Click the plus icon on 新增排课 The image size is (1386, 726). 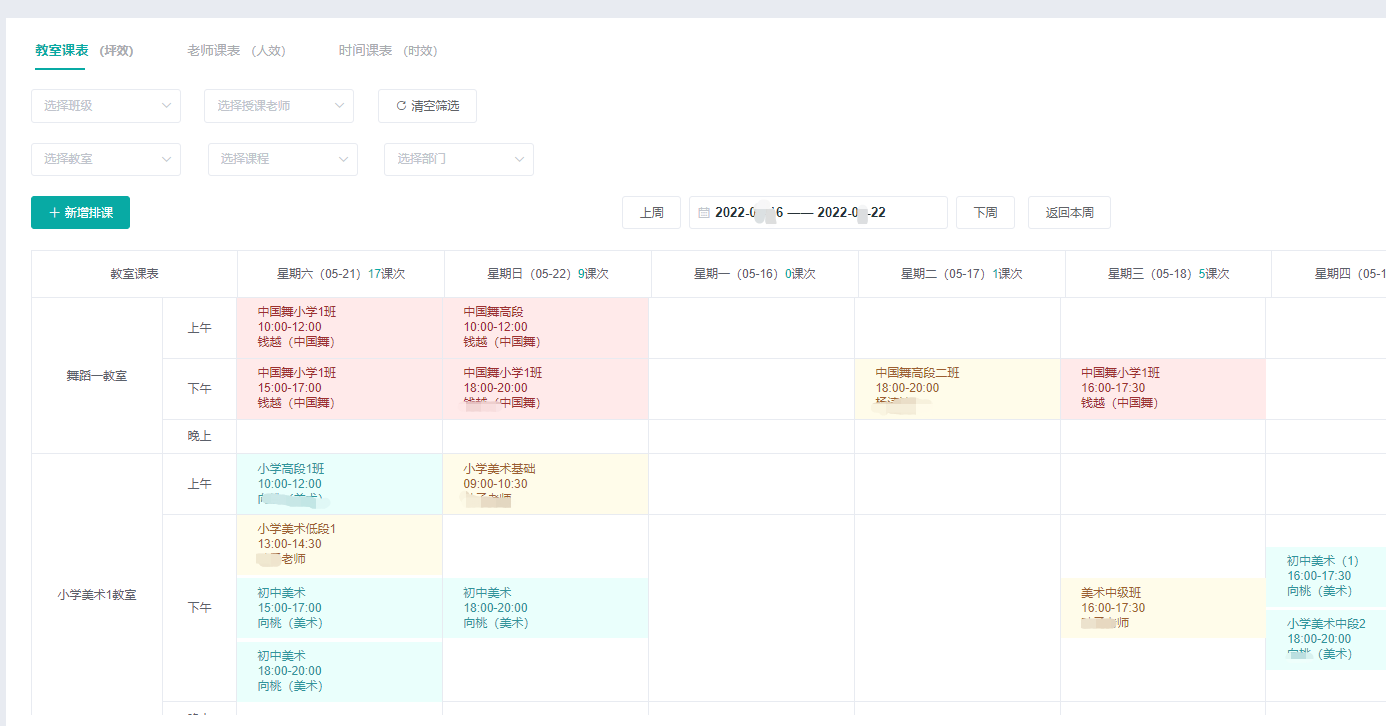54,213
